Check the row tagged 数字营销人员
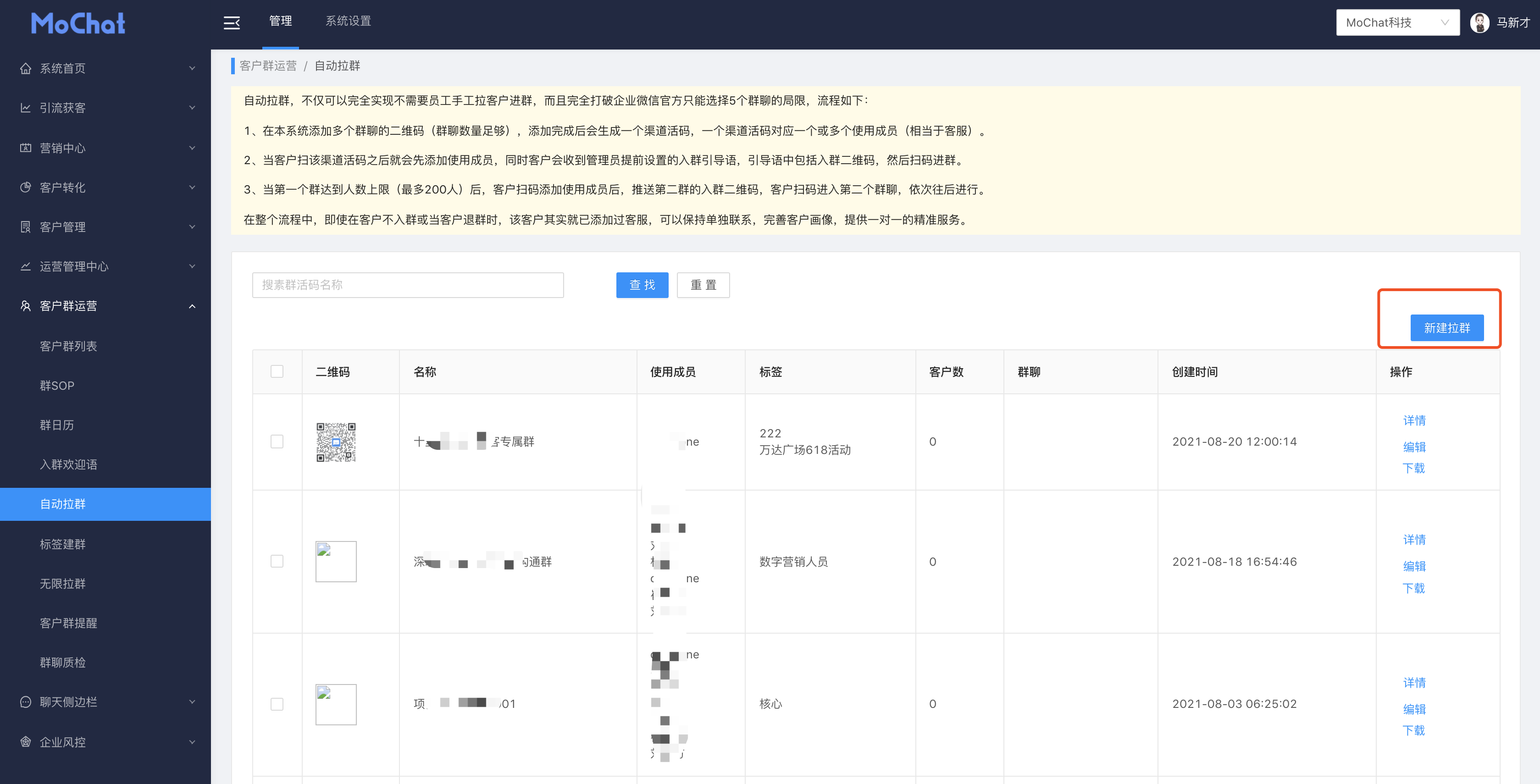The width and height of the screenshot is (1540, 784). pyautogui.click(x=277, y=561)
